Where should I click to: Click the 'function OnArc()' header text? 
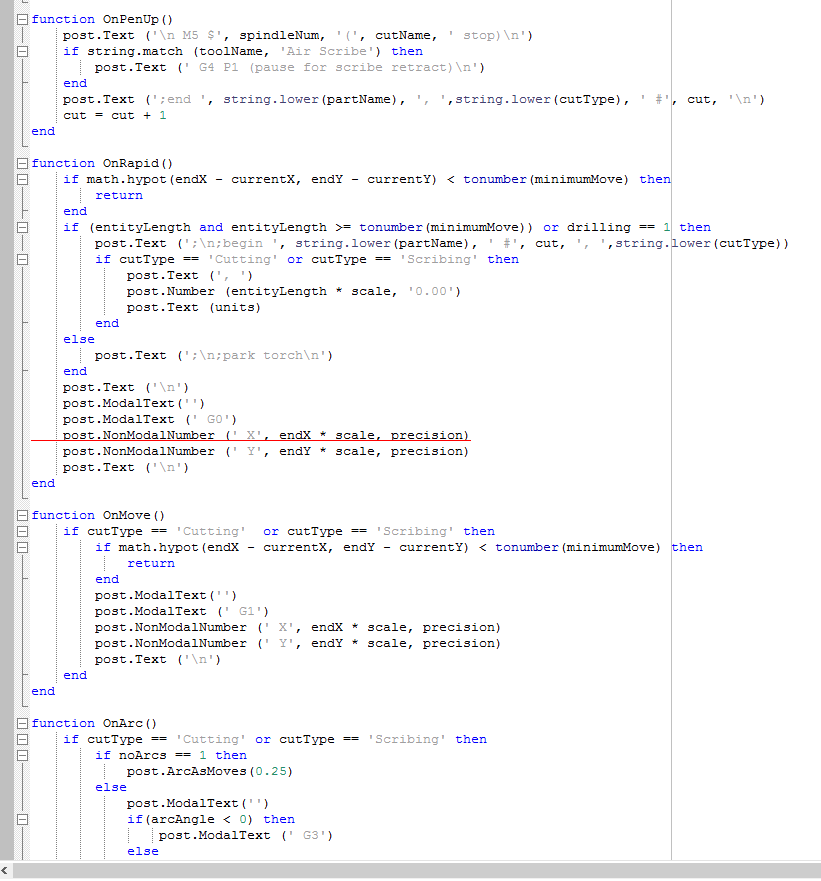click(x=94, y=723)
